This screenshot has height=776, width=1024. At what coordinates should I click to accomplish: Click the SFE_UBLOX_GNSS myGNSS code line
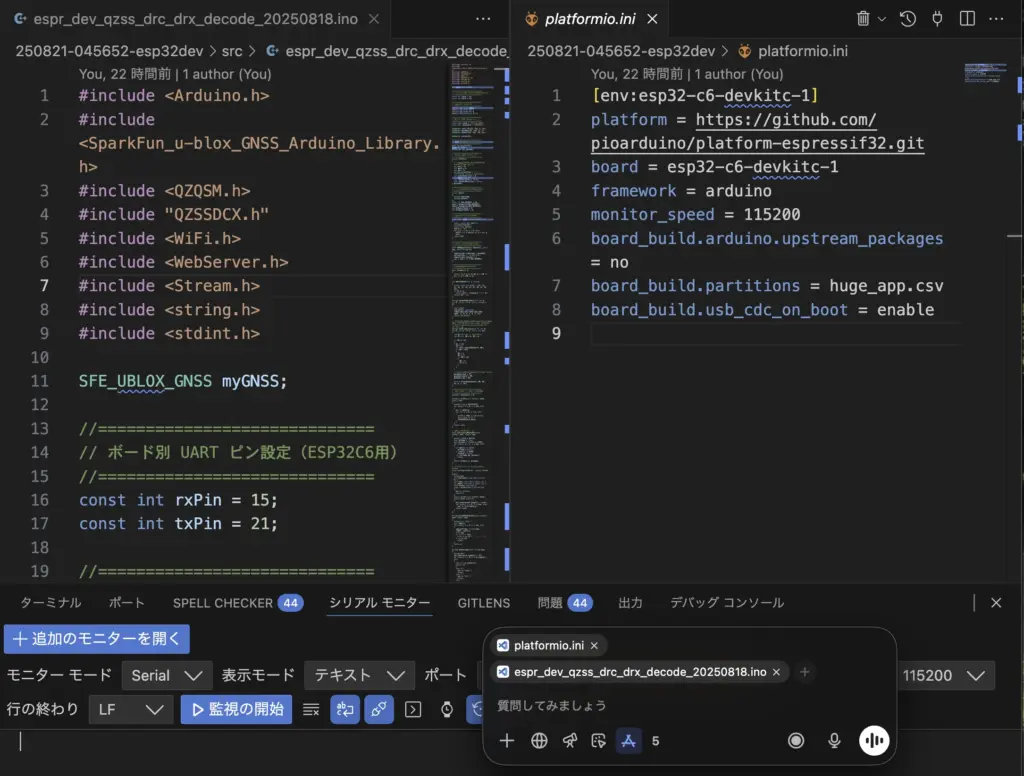coord(183,381)
